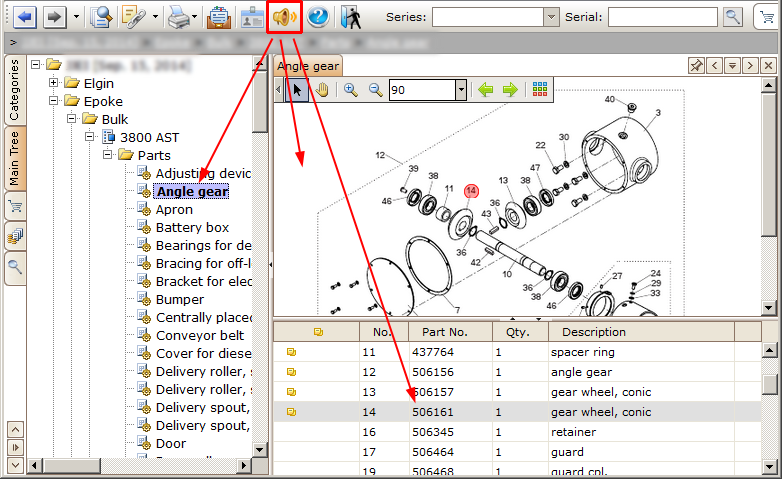Click the colored grid thumbnails icon
The image size is (782, 479).
(x=540, y=90)
